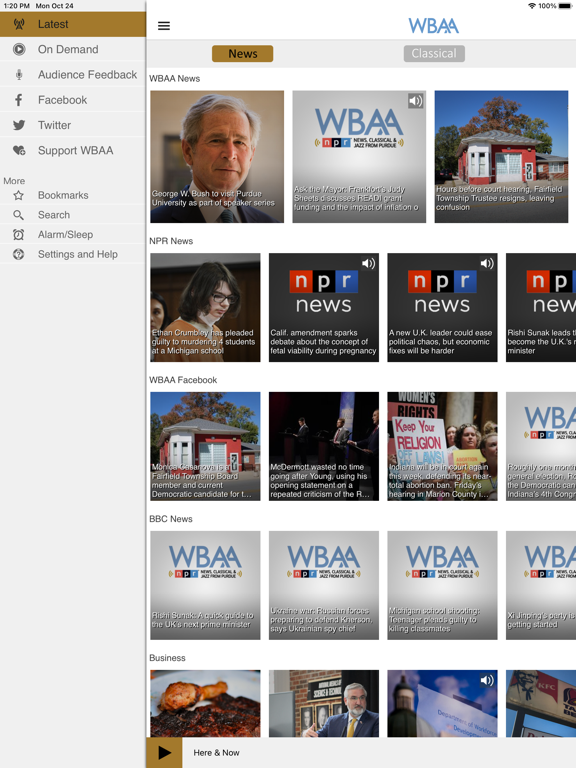Screen dimensions: 576x768
Task: Open Rishi Sunak quick guide BBC story
Action: pos(205,585)
